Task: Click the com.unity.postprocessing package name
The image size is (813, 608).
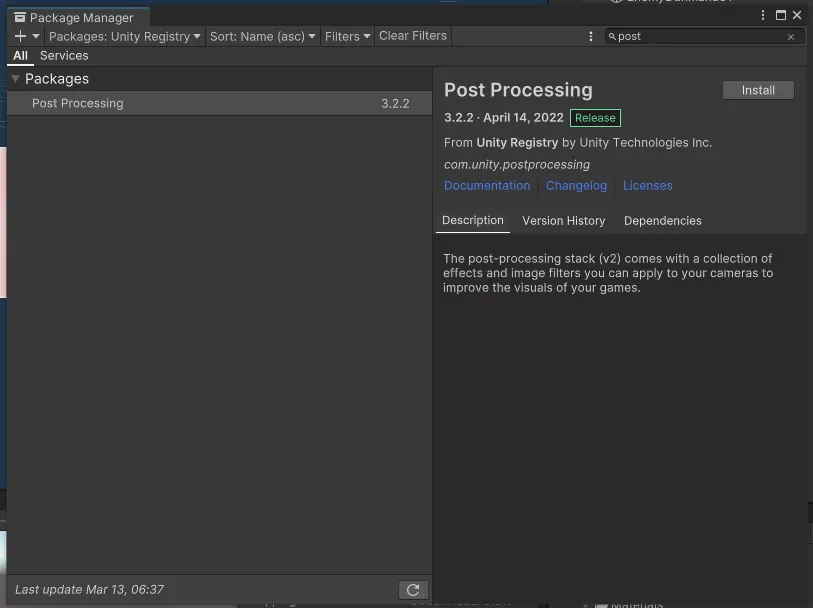Action: point(517,165)
